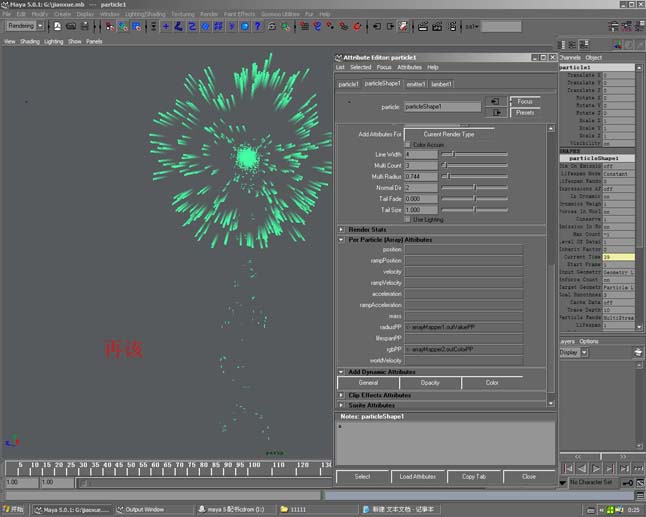This screenshot has width=646, height=517.
Task: Click the Line Width slider
Action: pos(474,154)
